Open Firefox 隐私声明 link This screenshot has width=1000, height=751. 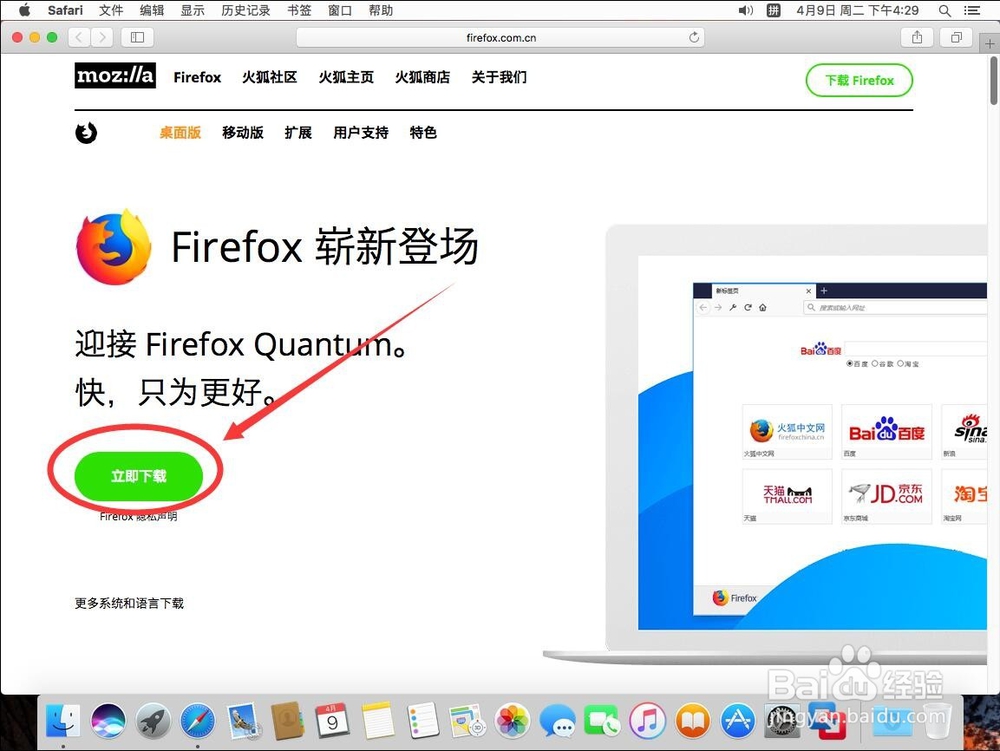point(138,516)
